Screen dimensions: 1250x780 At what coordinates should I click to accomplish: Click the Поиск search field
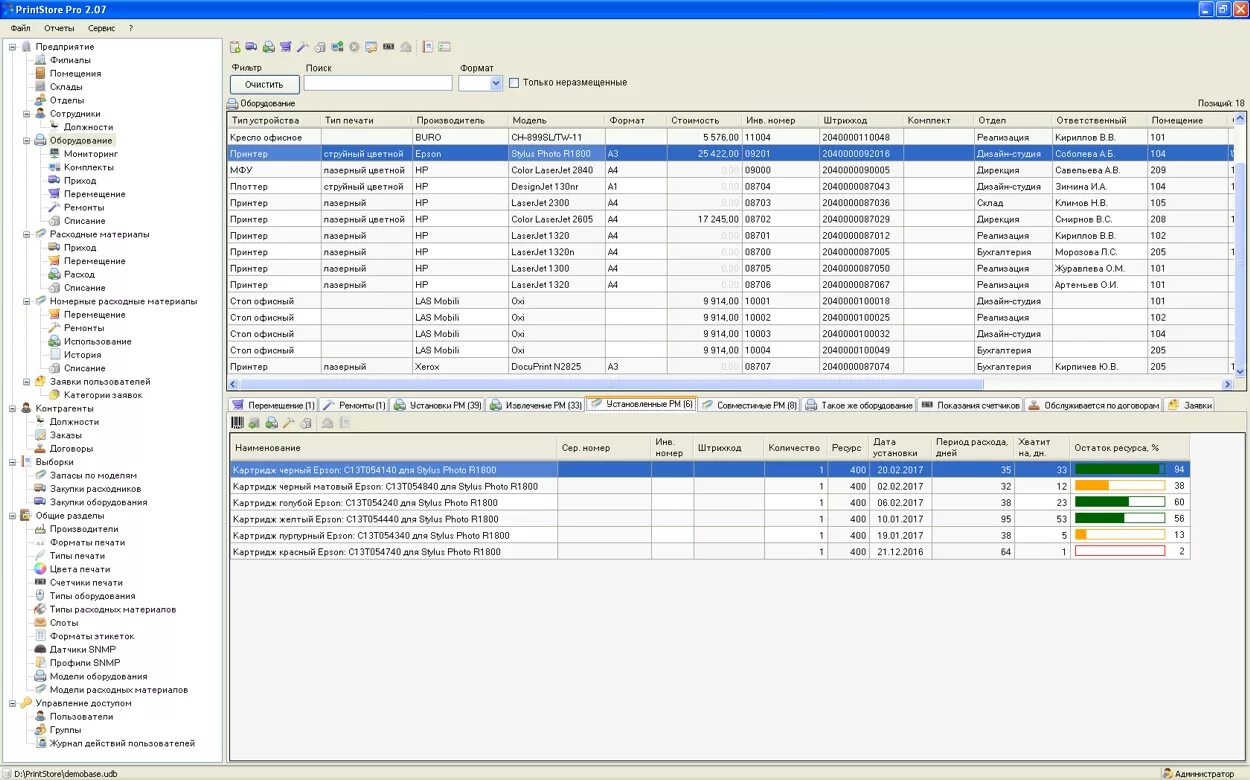[378, 84]
